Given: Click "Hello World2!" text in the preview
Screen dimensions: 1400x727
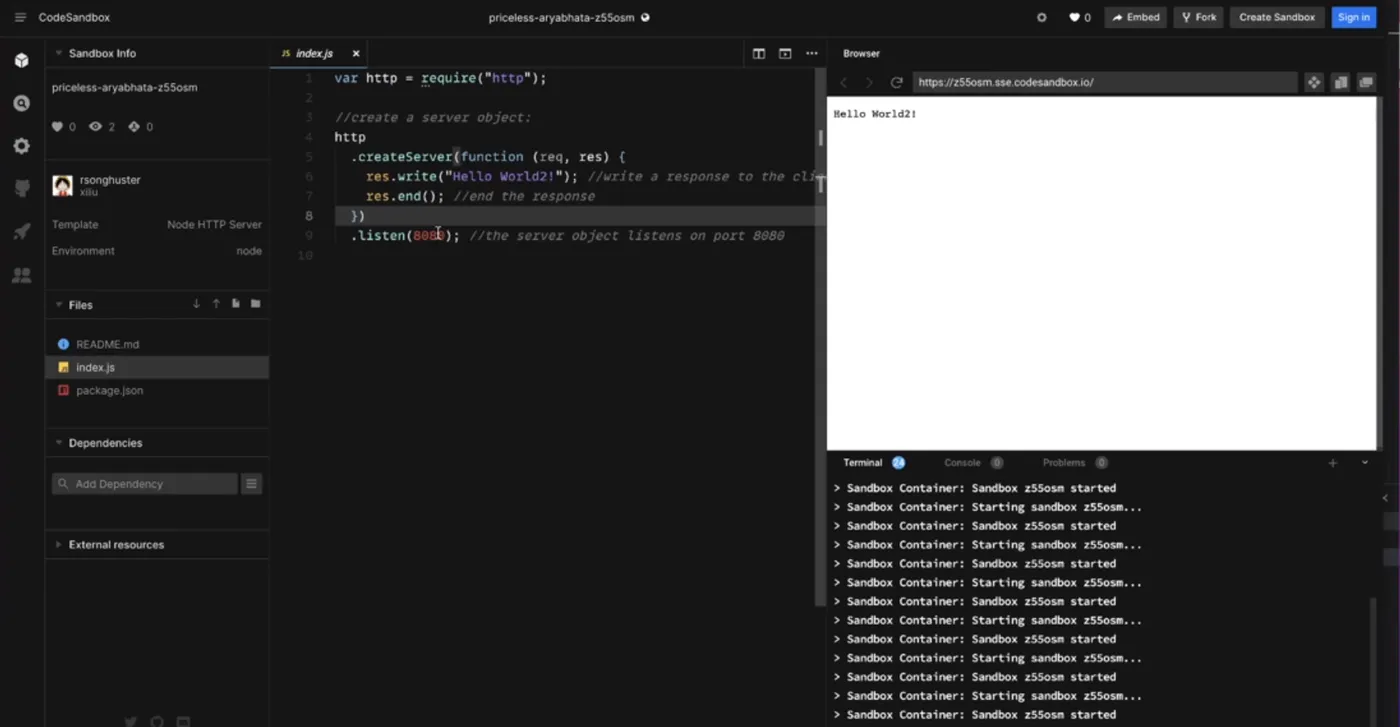Looking at the screenshot, I should pos(875,114).
